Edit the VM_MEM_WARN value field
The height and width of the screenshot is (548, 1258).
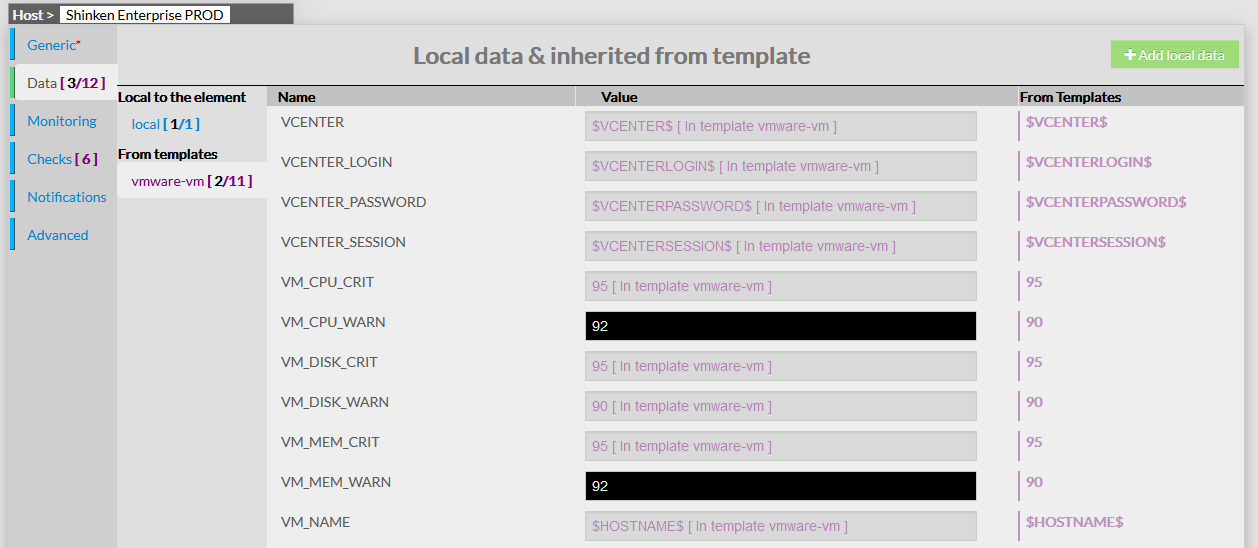click(x=780, y=486)
